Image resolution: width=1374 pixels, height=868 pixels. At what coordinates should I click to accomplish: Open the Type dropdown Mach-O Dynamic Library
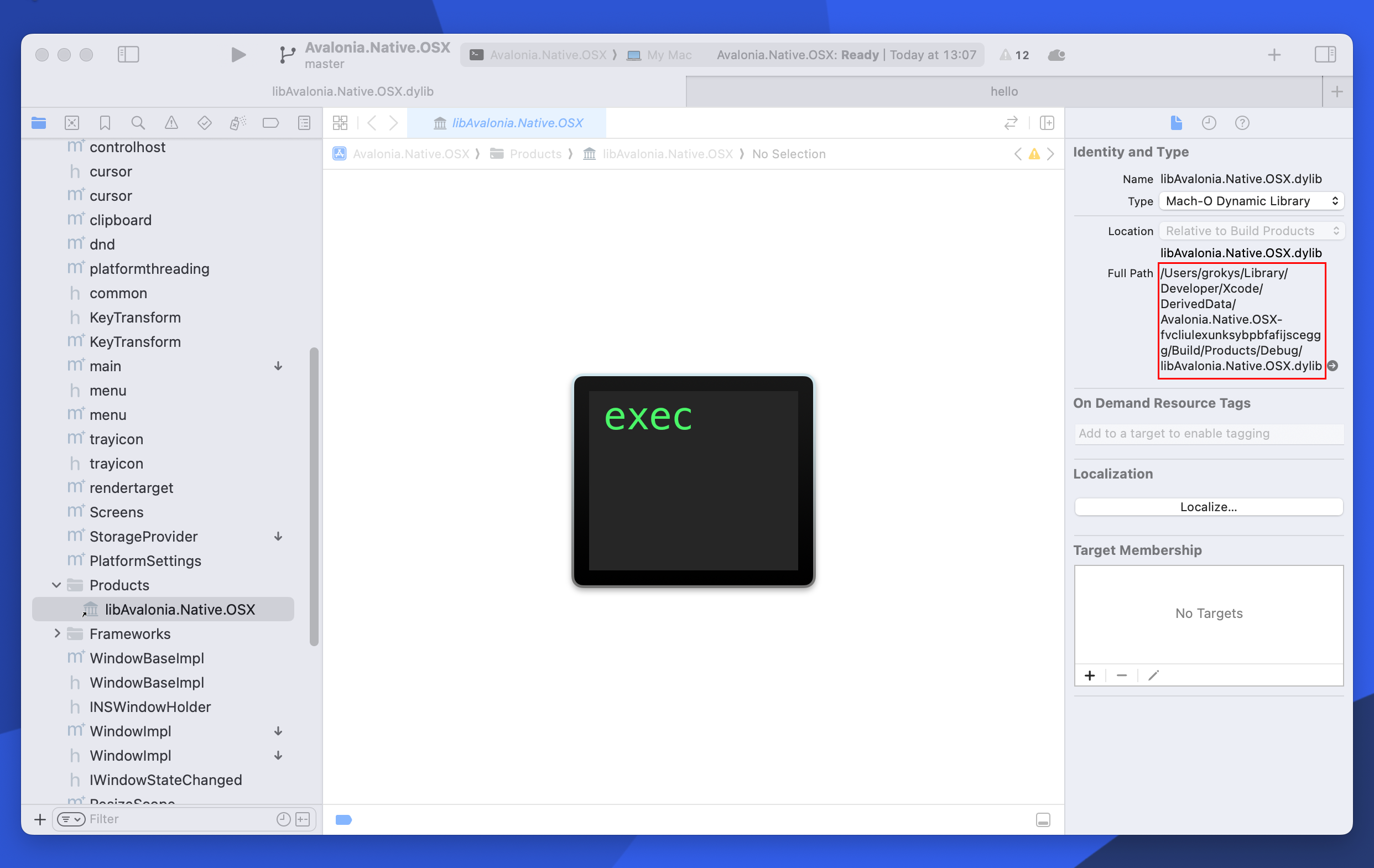tap(1251, 201)
